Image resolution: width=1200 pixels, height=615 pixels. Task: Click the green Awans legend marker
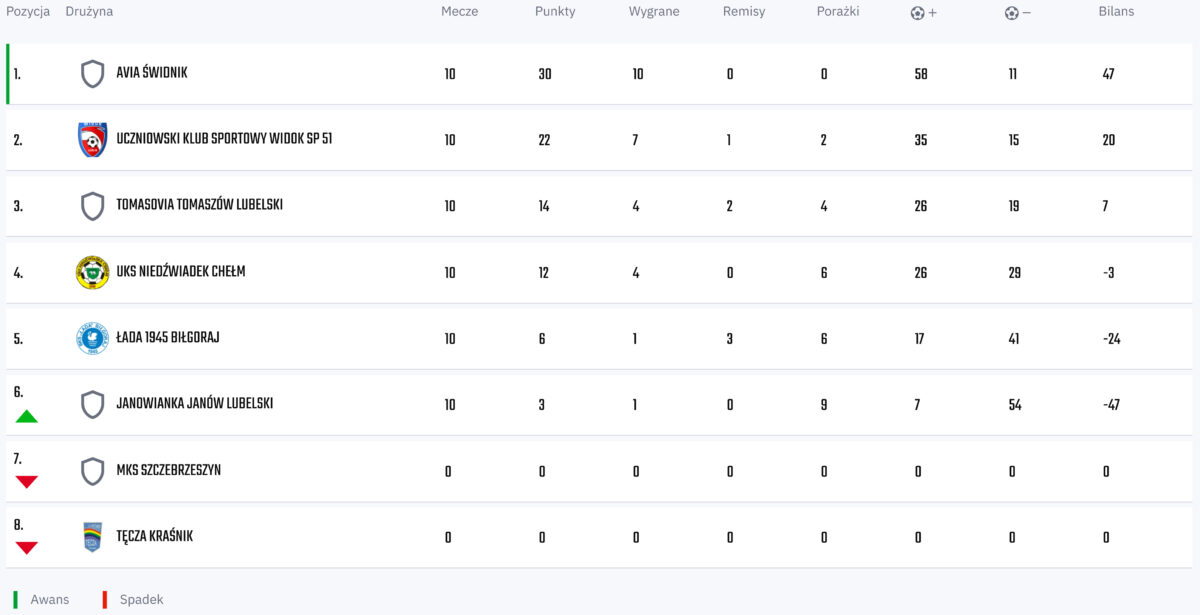pyautogui.click(x=15, y=599)
